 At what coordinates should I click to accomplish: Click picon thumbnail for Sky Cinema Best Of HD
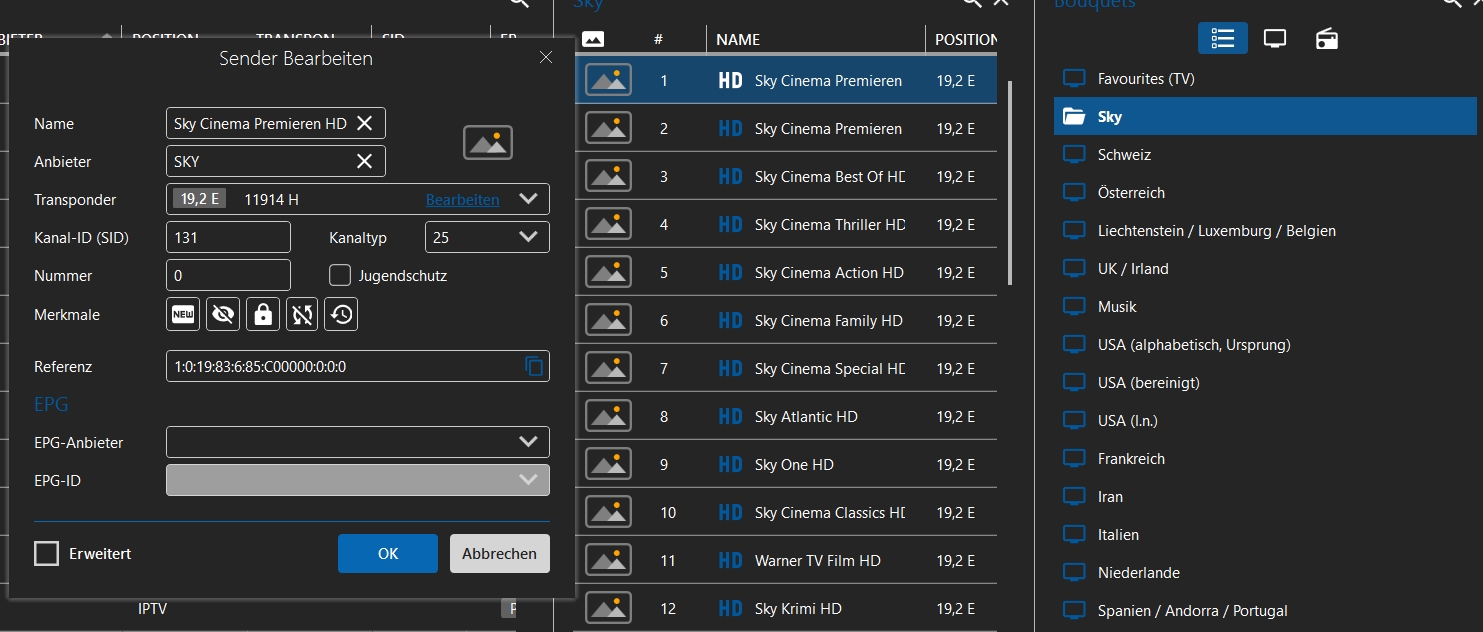pos(608,177)
